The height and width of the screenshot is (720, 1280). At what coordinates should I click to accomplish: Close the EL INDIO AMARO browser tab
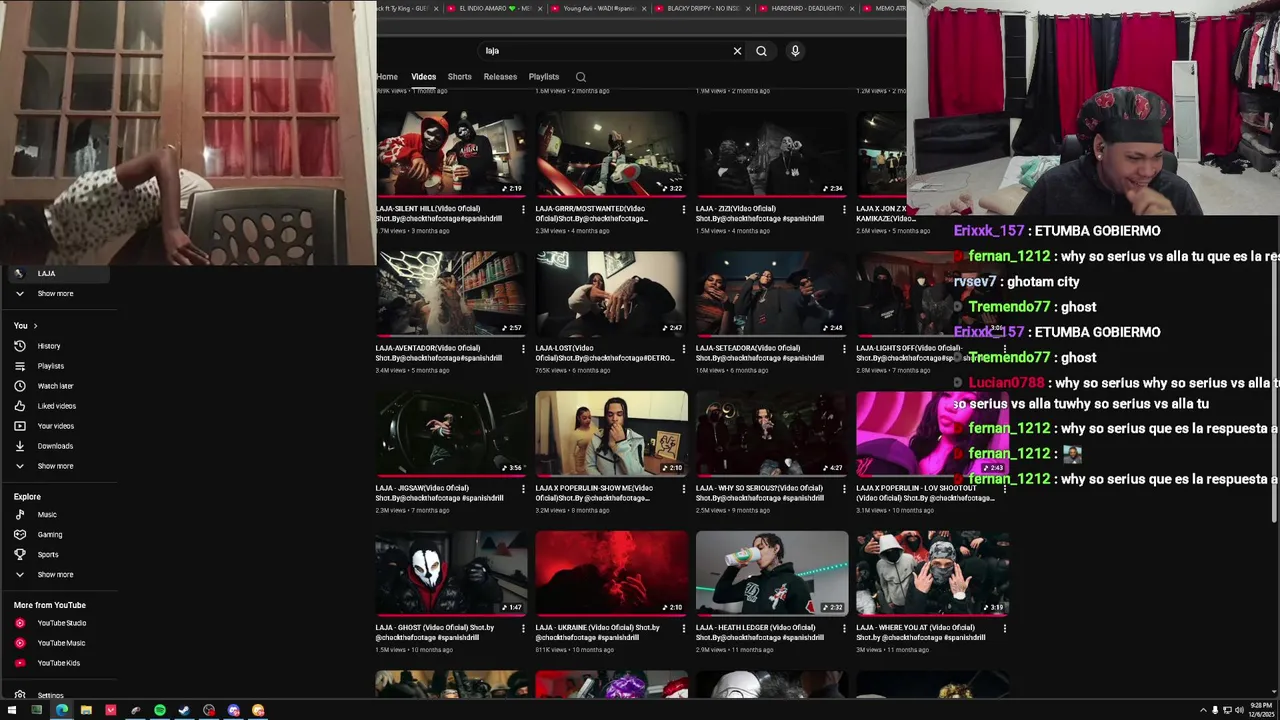541,9
